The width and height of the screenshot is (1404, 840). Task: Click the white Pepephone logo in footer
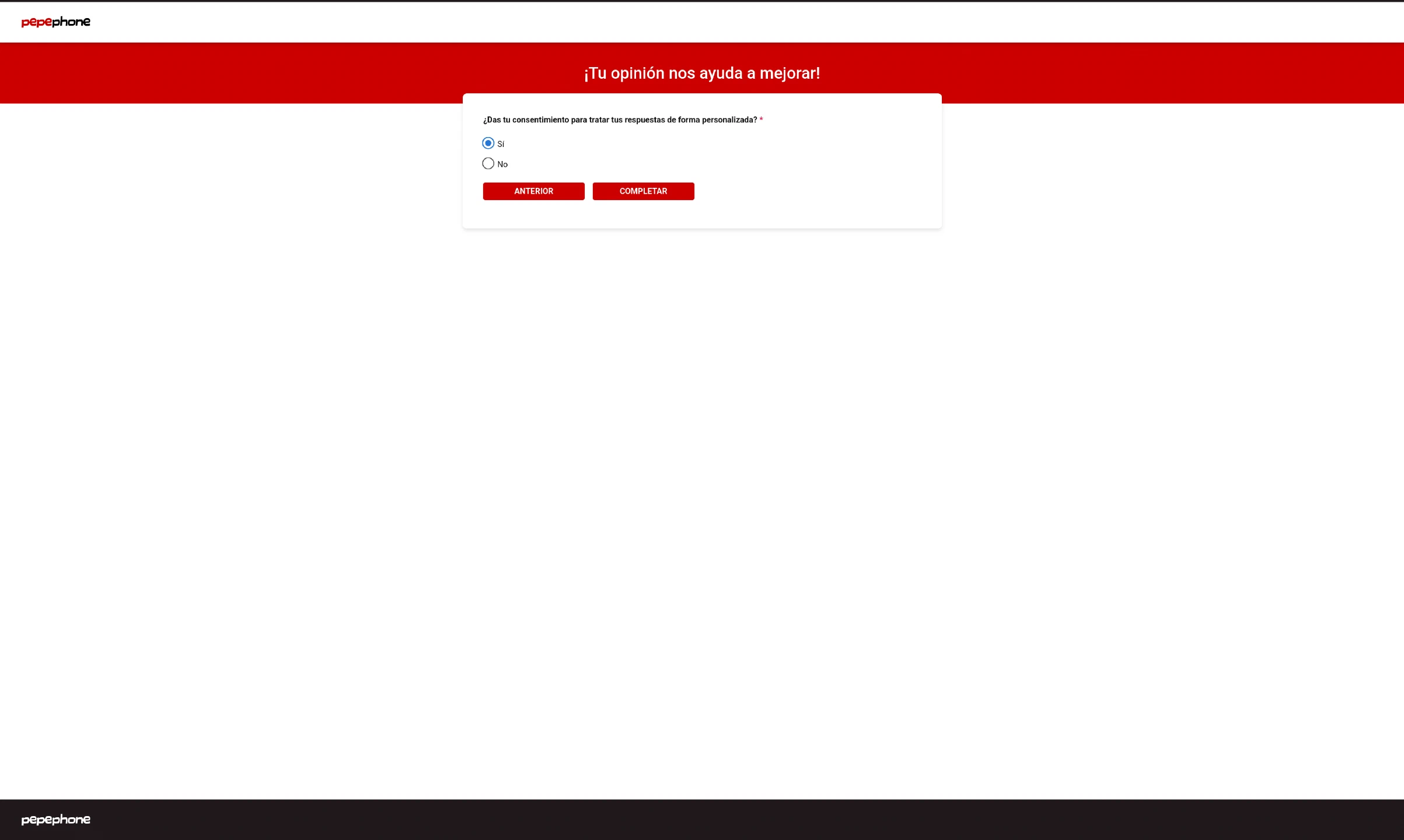[55, 820]
